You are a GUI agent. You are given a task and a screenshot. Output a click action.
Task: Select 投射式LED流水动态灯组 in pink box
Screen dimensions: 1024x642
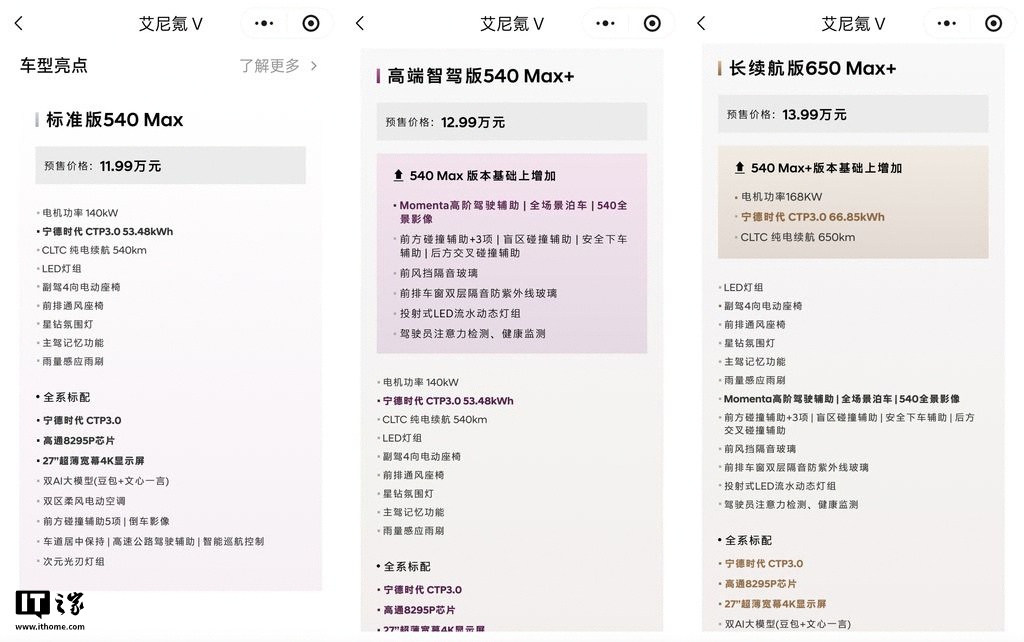click(x=460, y=313)
